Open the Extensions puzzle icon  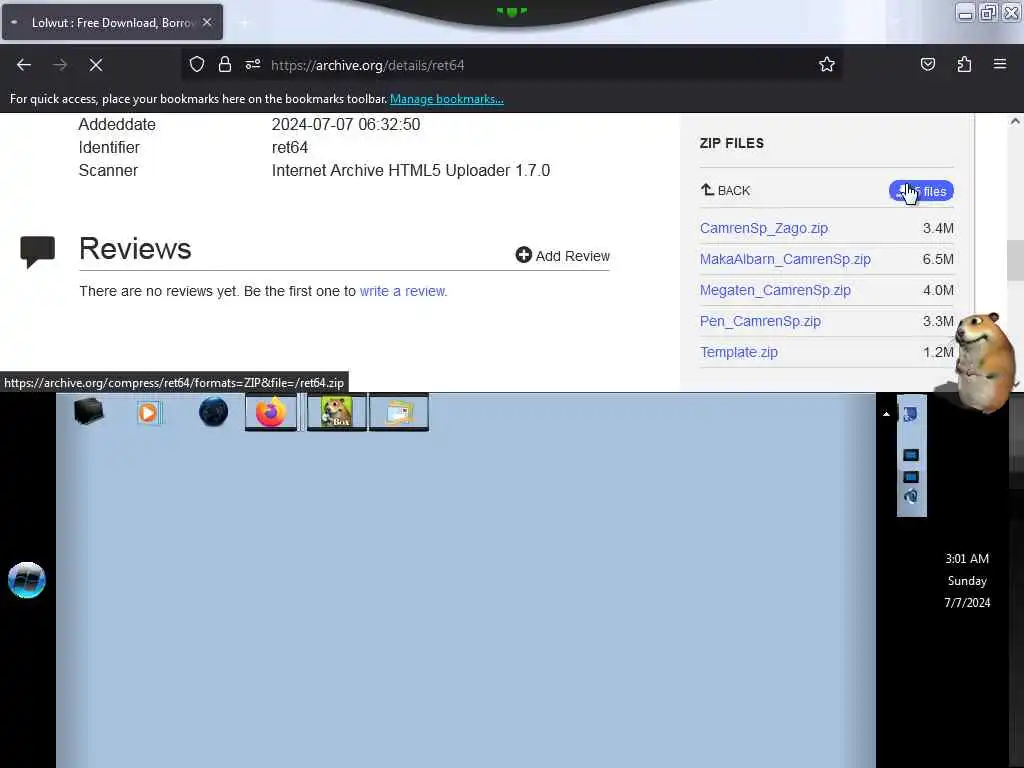(964, 65)
